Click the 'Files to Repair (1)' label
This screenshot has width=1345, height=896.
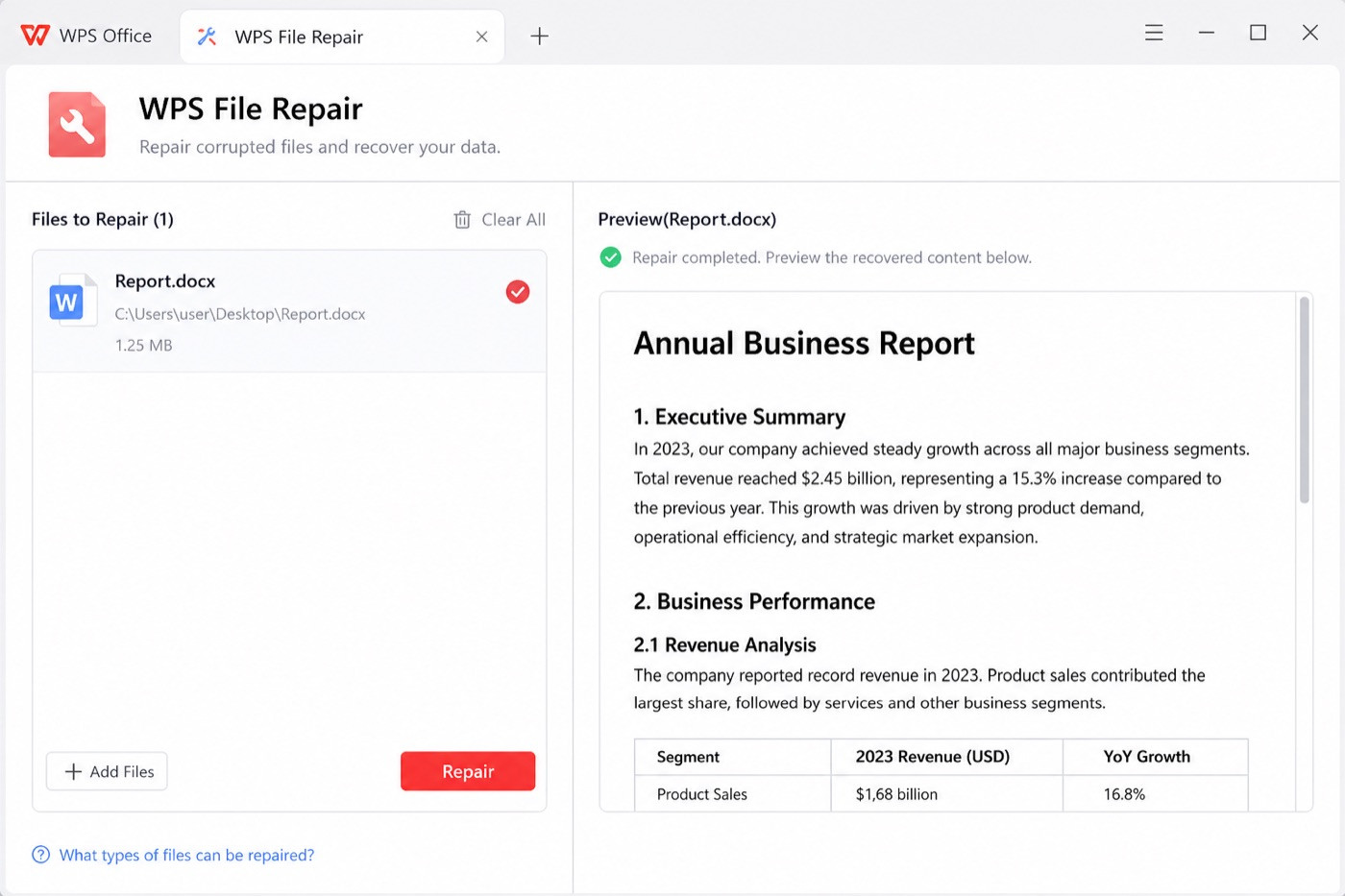coord(103,219)
